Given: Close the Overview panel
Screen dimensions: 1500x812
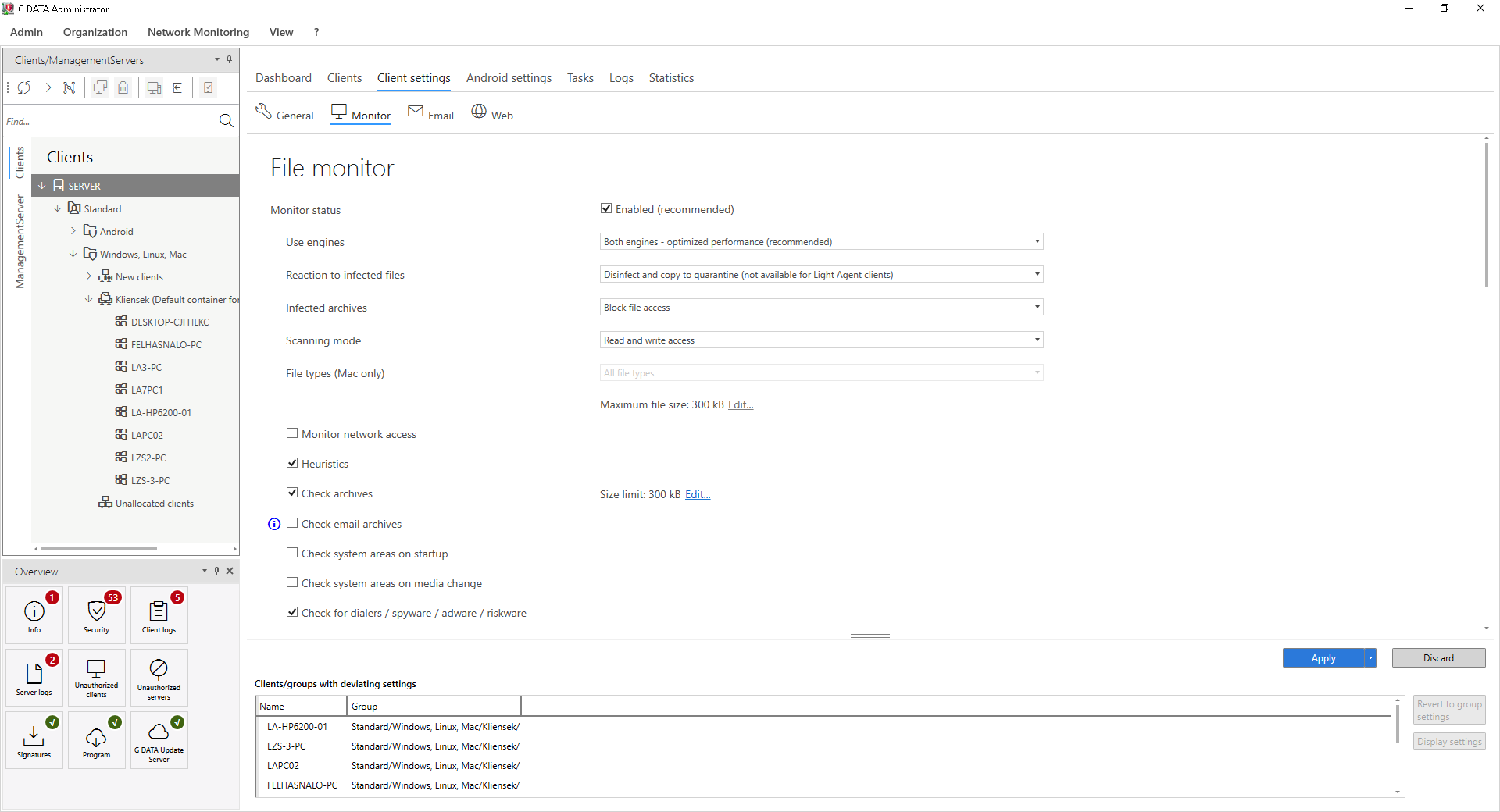Looking at the screenshot, I should pyautogui.click(x=230, y=571).
